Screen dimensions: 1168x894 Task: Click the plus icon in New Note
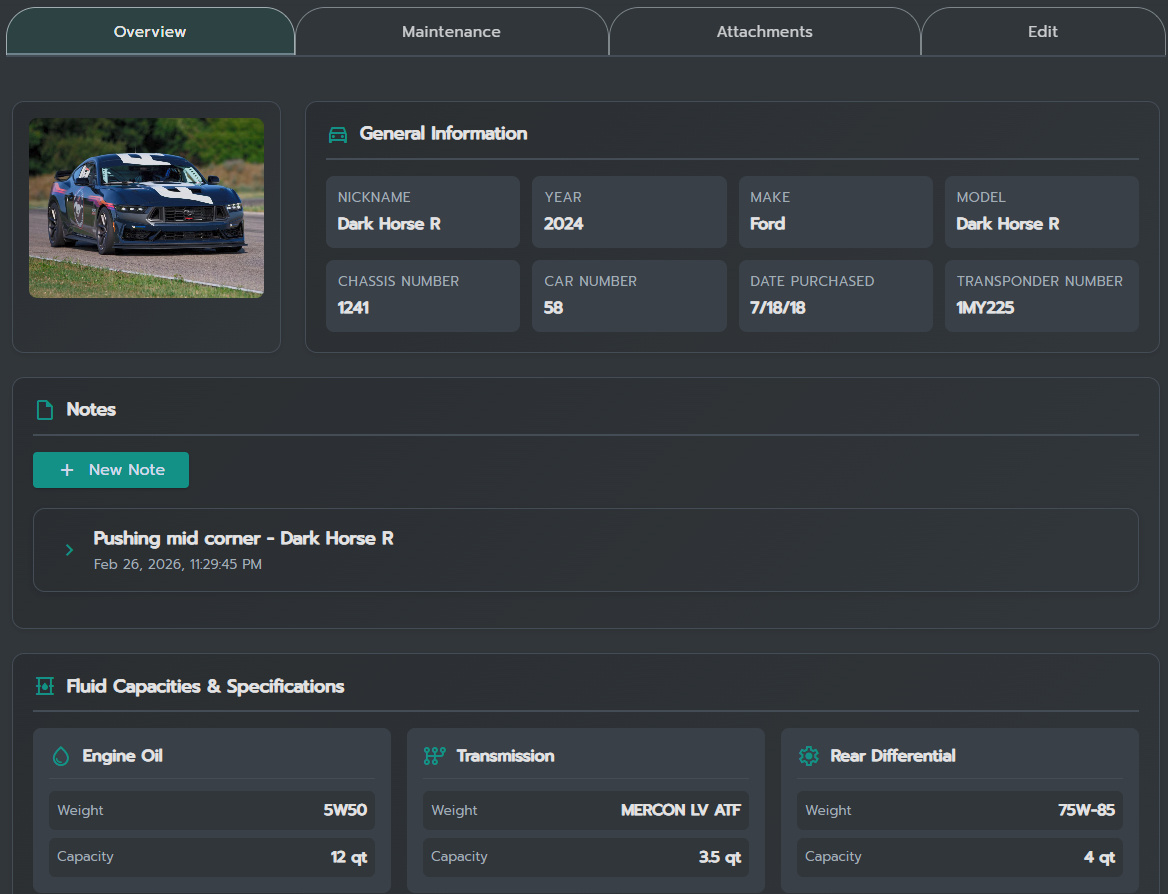pos(67,470)
